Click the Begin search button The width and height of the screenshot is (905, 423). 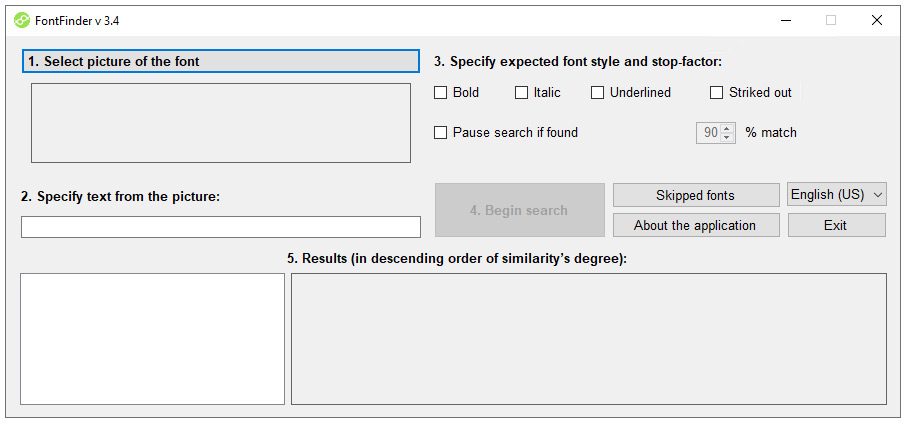click(519, 210)
